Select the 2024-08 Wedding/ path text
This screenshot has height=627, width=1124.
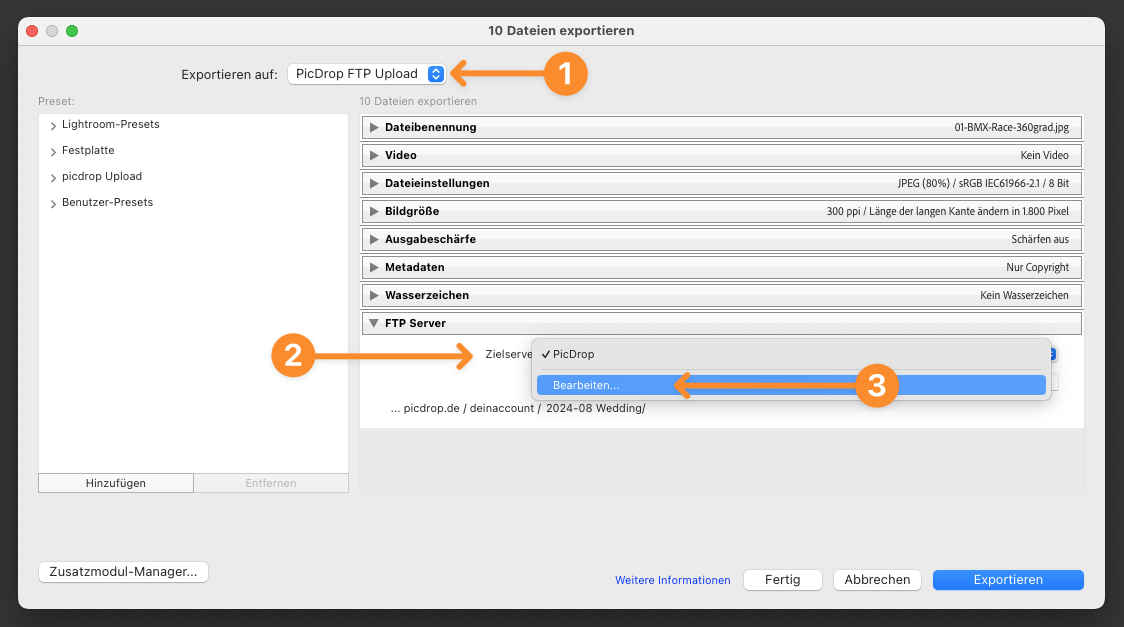click(x=596, y=408)
